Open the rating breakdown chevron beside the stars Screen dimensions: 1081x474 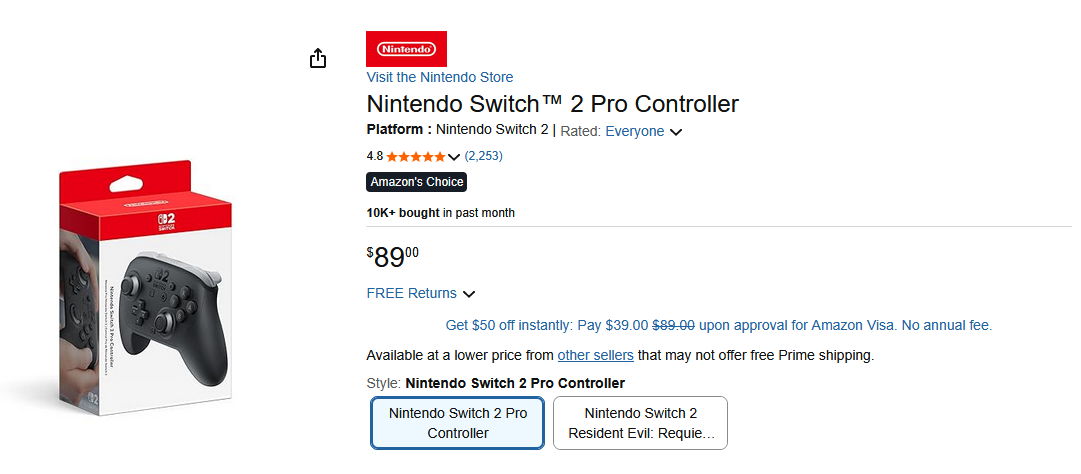point(455,157)
